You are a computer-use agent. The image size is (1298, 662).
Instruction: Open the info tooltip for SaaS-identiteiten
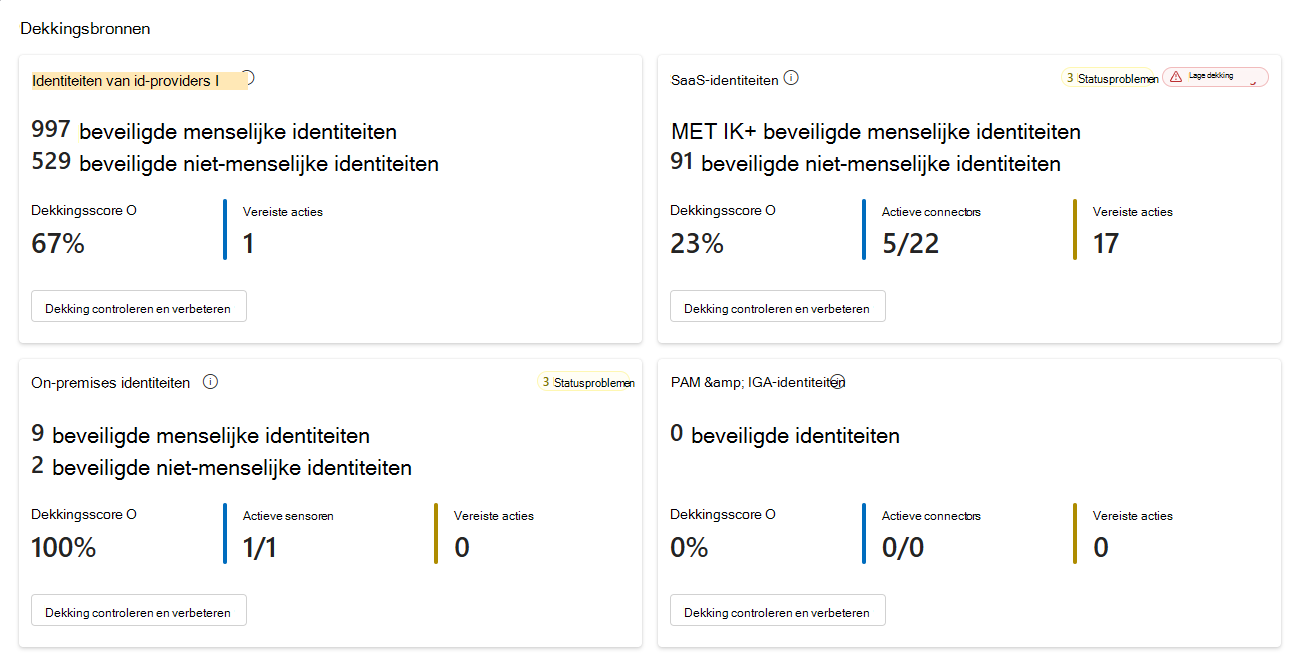coord(791,76)
